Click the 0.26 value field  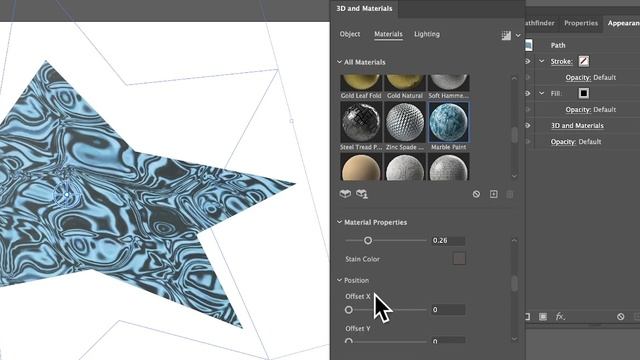click(x=448, y=240)
